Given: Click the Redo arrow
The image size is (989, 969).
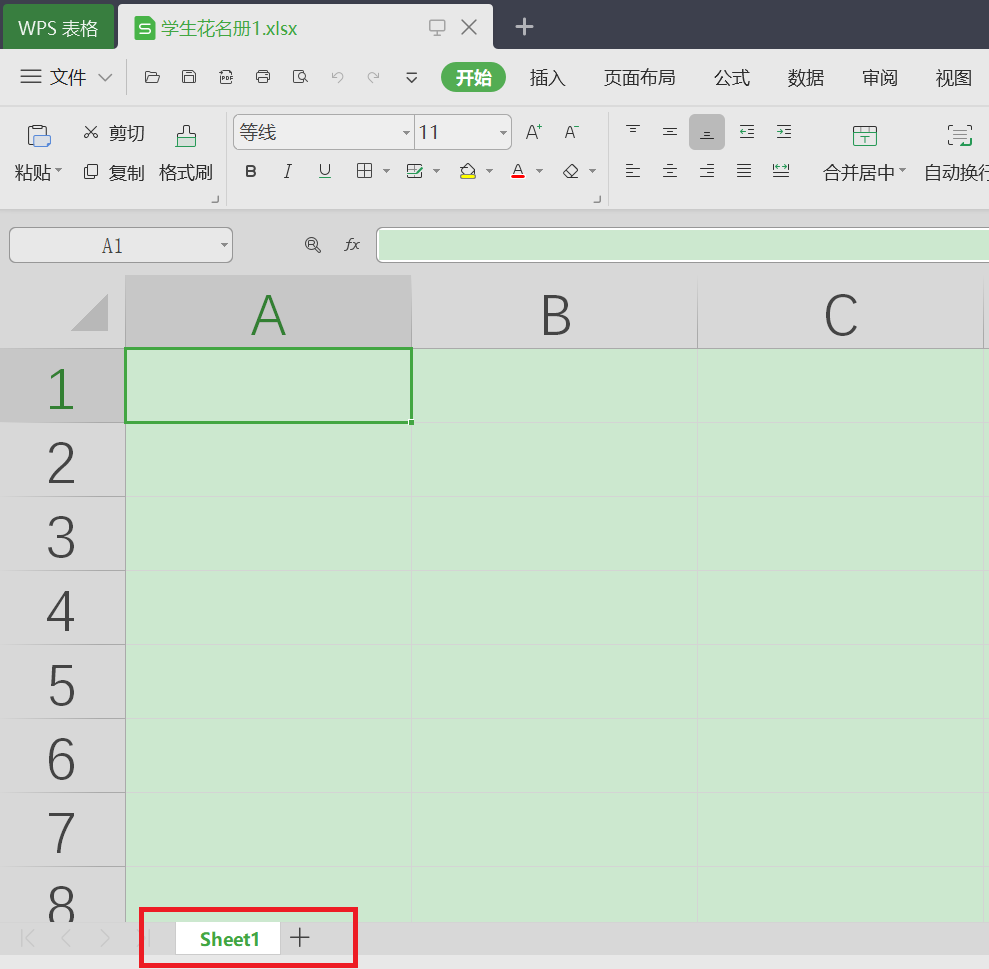Looking at the screenshot, I should (373, 77).
